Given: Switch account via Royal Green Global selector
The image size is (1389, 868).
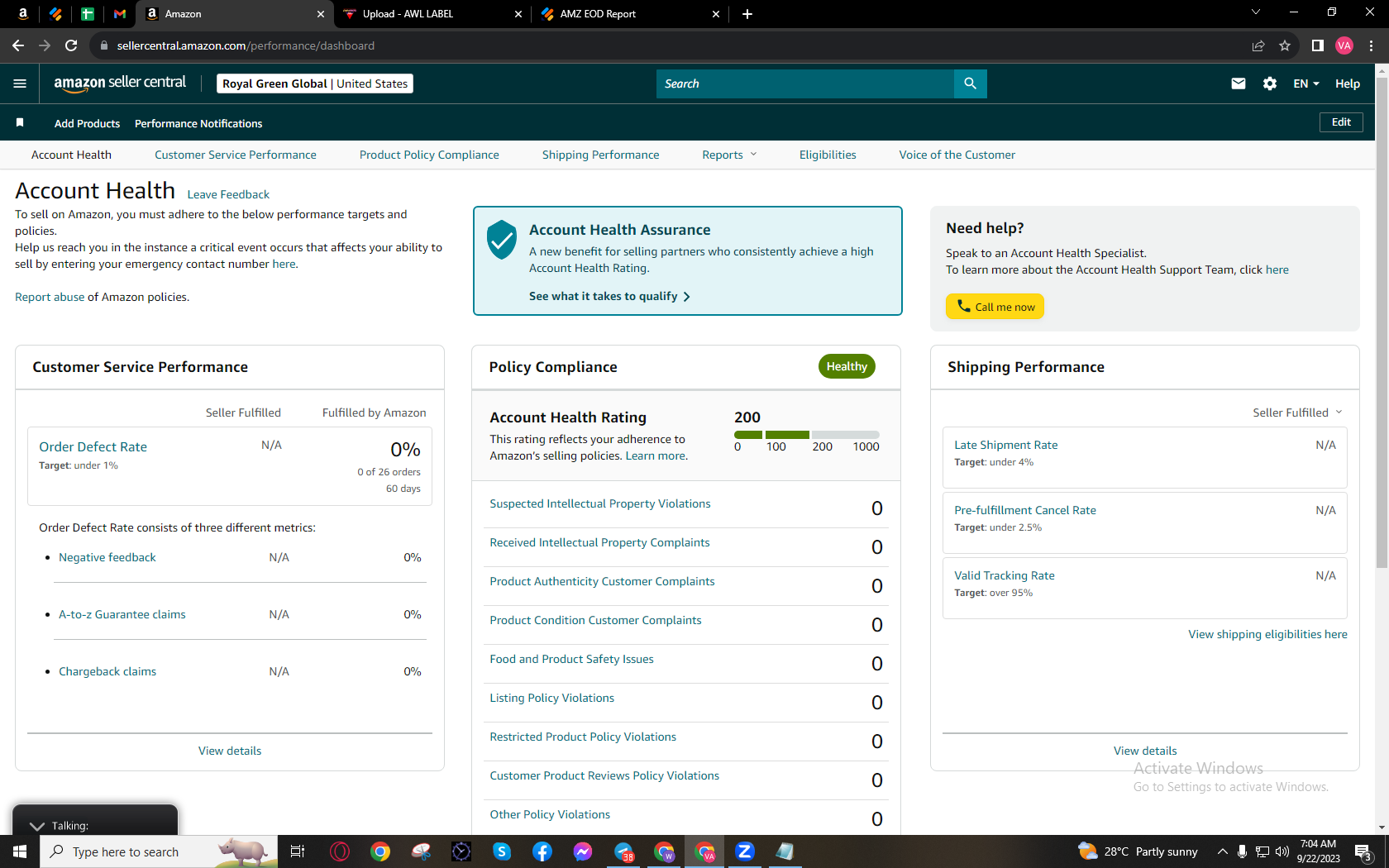Looking at the screenshot, I should point(315,83).
